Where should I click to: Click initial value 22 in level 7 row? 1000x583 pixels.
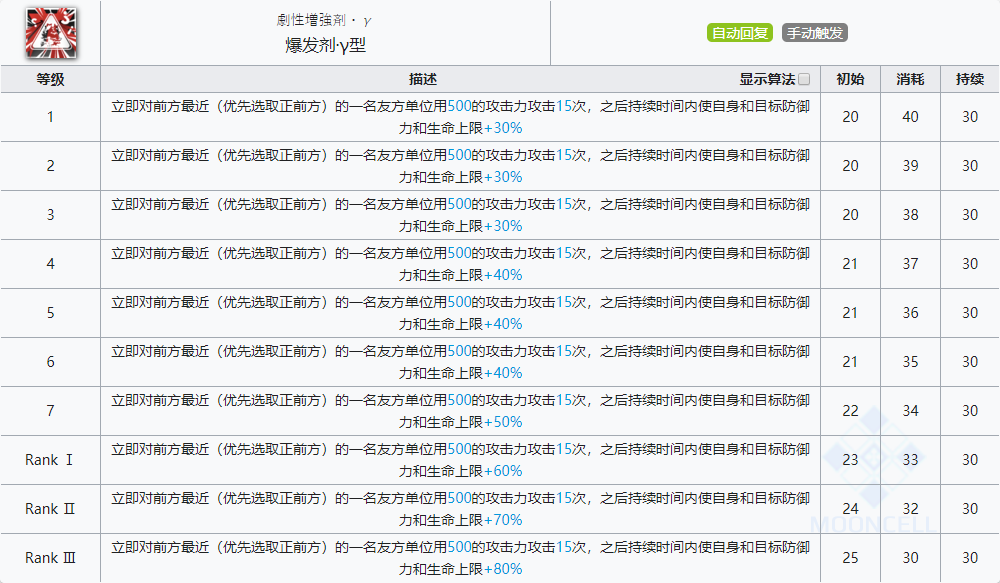pyautogui.click(x=850, y=411)
